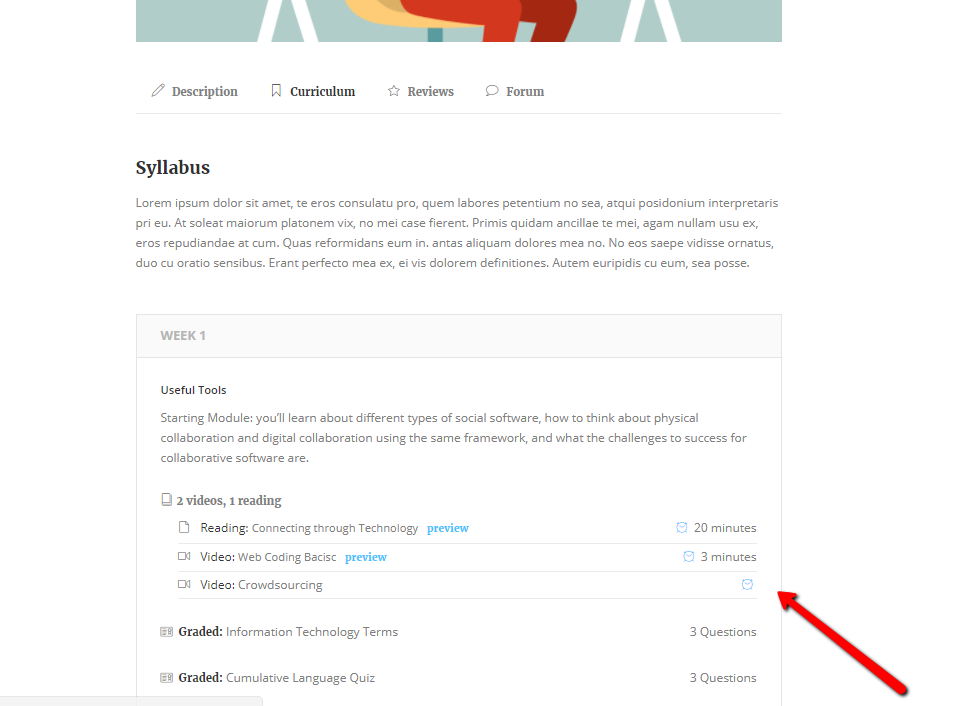Click the graded quiz icon for Cumulative Language Quiz
This screenshot has height=706, width=955.
[x=166, y=678]
